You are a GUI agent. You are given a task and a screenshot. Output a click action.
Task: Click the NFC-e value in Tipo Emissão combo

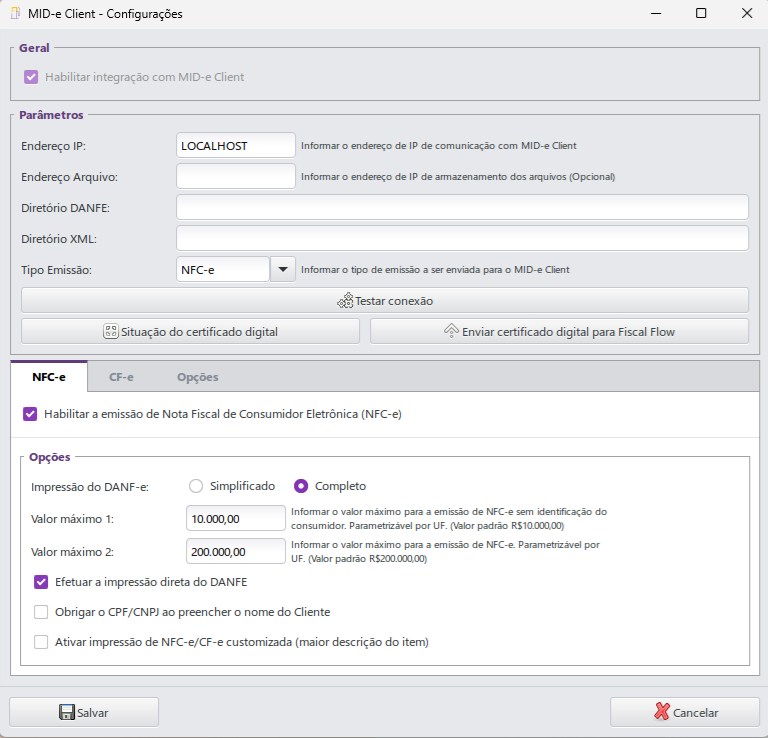tap(223, 269)
